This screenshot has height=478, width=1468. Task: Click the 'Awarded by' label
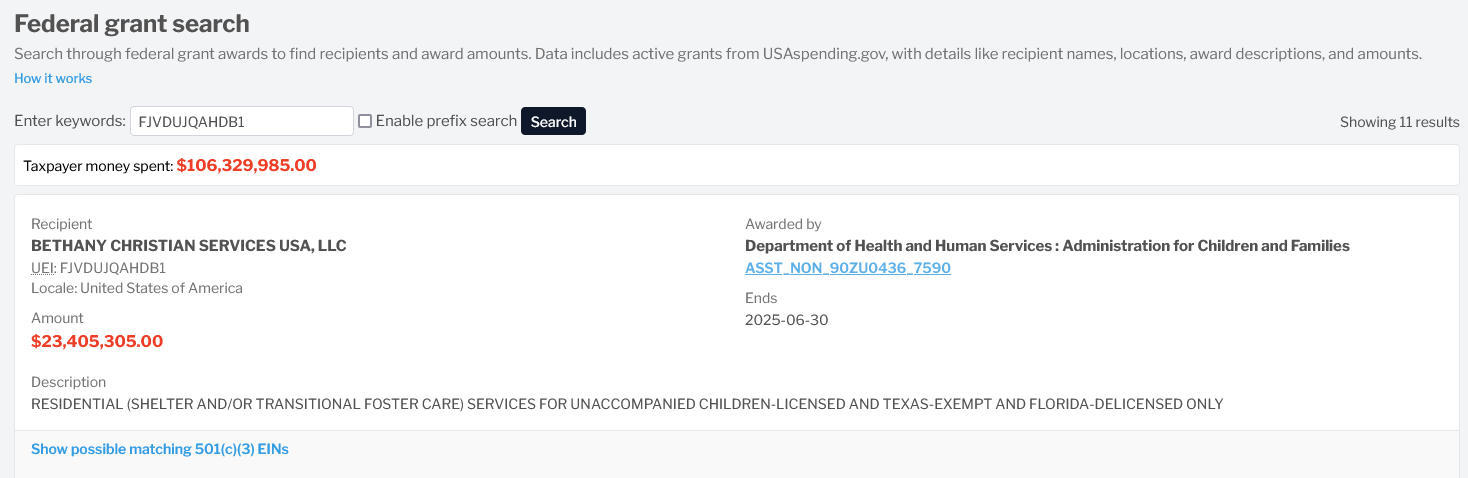[783, 224]
